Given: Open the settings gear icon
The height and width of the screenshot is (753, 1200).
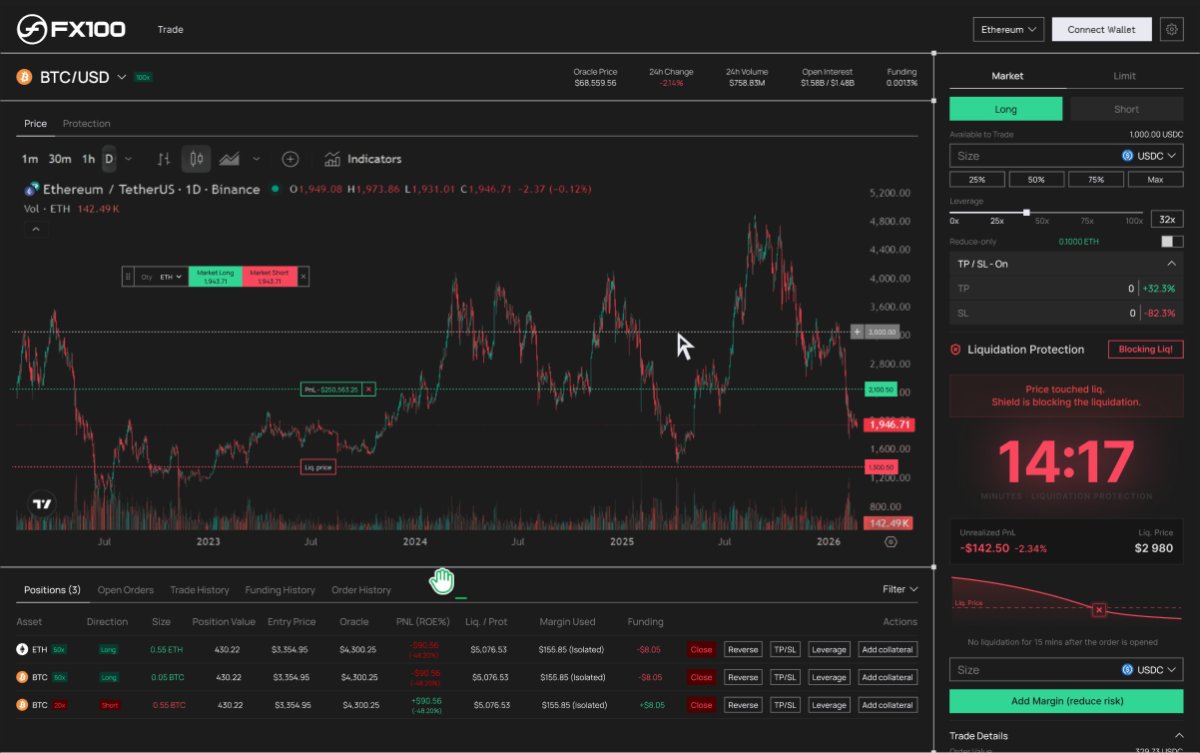Looking at the screenshot, I should (x=1171, y=29).
